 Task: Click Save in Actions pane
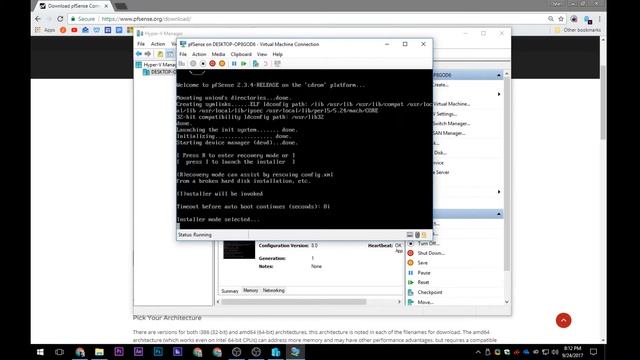coord(422,263)
